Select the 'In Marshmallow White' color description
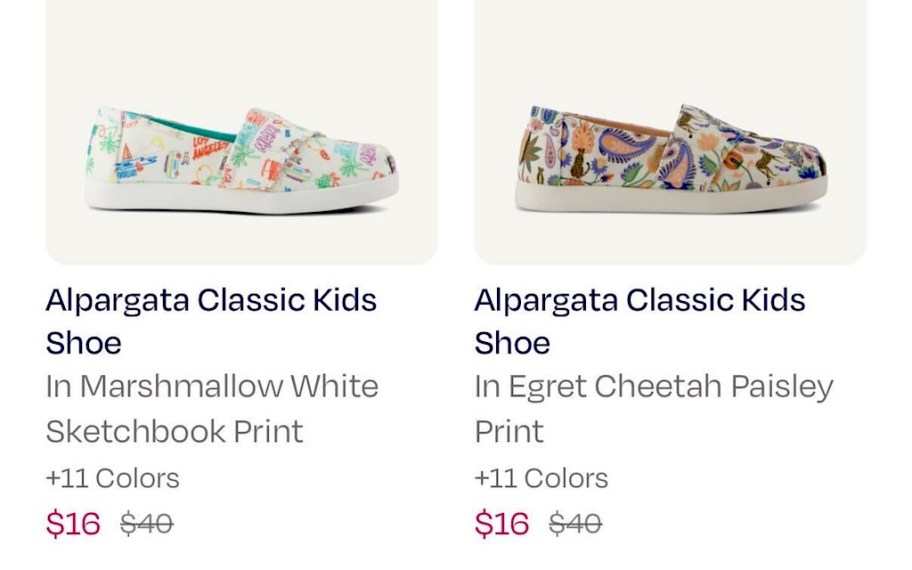912x570 pixels. click(x=212, y=386)
